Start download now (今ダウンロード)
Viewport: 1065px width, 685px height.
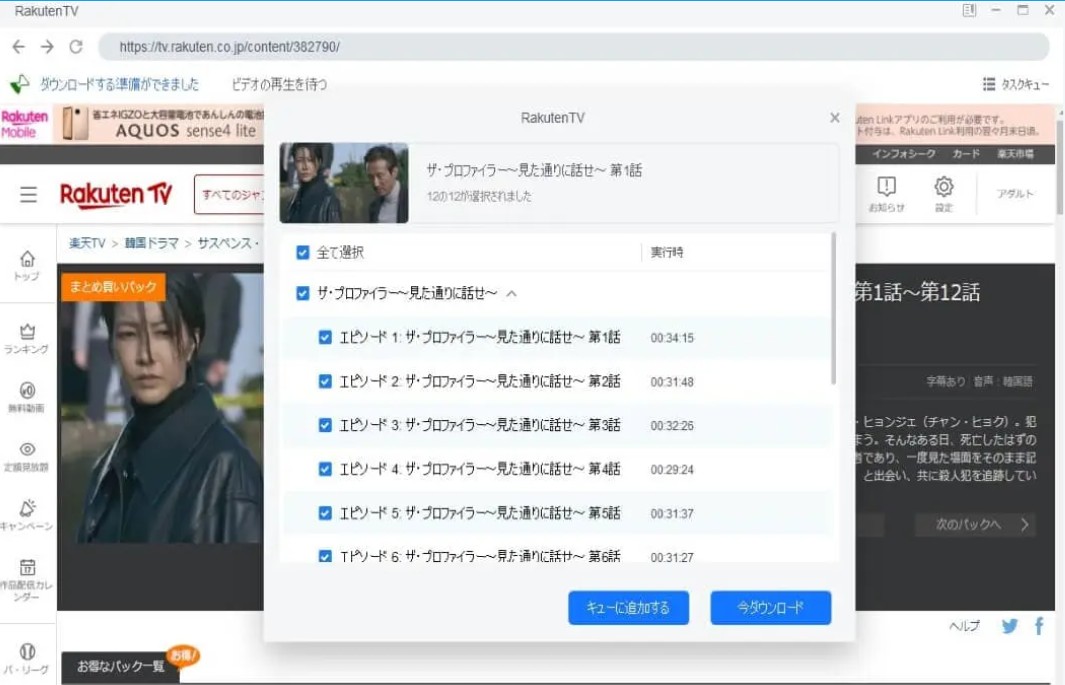coord(770,608)
